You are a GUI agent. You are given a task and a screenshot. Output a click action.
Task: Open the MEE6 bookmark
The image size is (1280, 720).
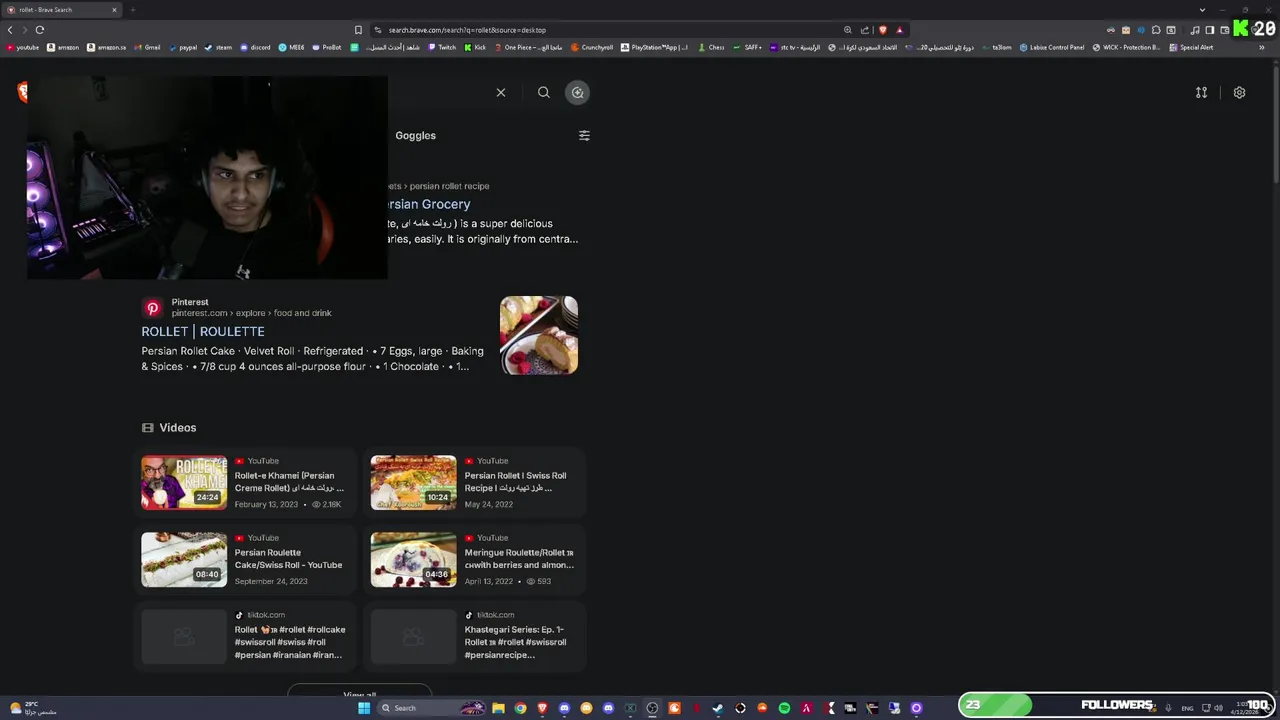(291, 47)
